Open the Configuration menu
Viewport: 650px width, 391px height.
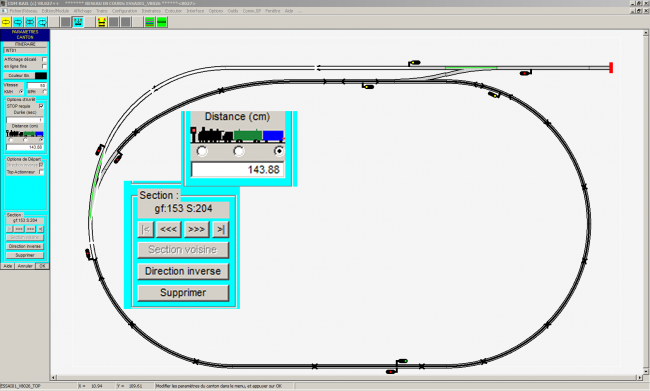[x=124, y=11]
